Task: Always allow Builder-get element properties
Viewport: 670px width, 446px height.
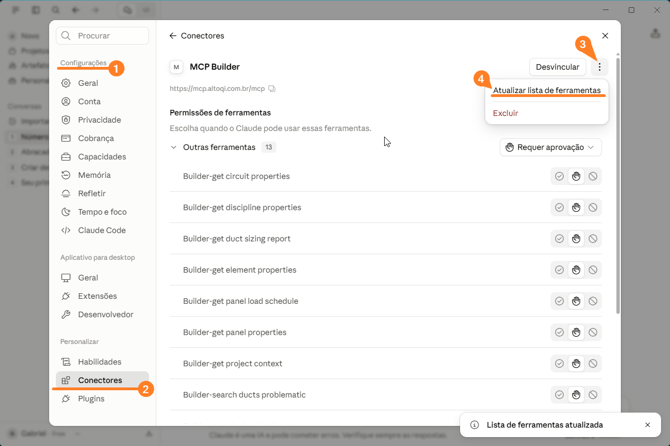Action: (559, 270)
